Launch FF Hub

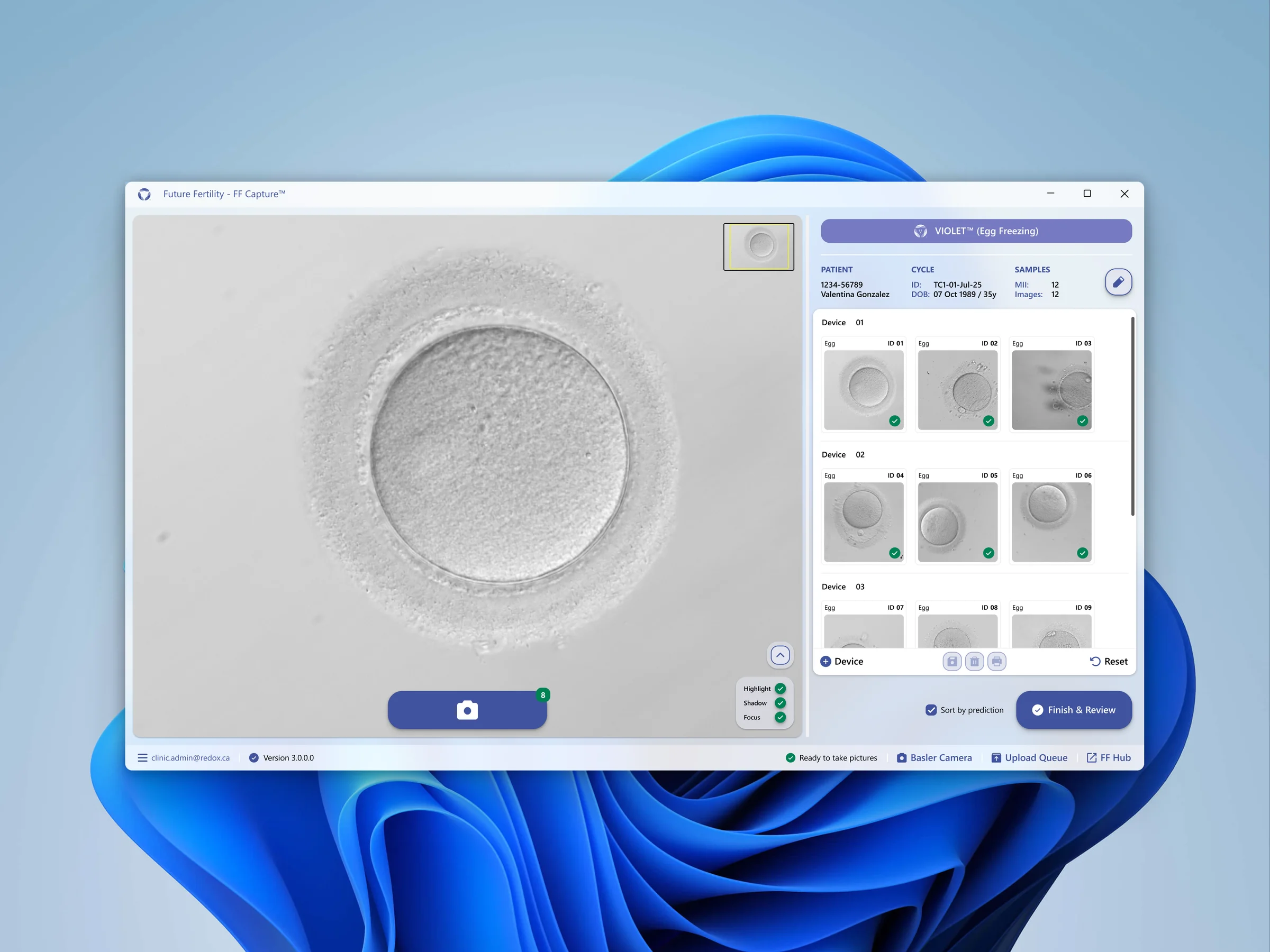pyautogui.click(x=1109, y=757)
